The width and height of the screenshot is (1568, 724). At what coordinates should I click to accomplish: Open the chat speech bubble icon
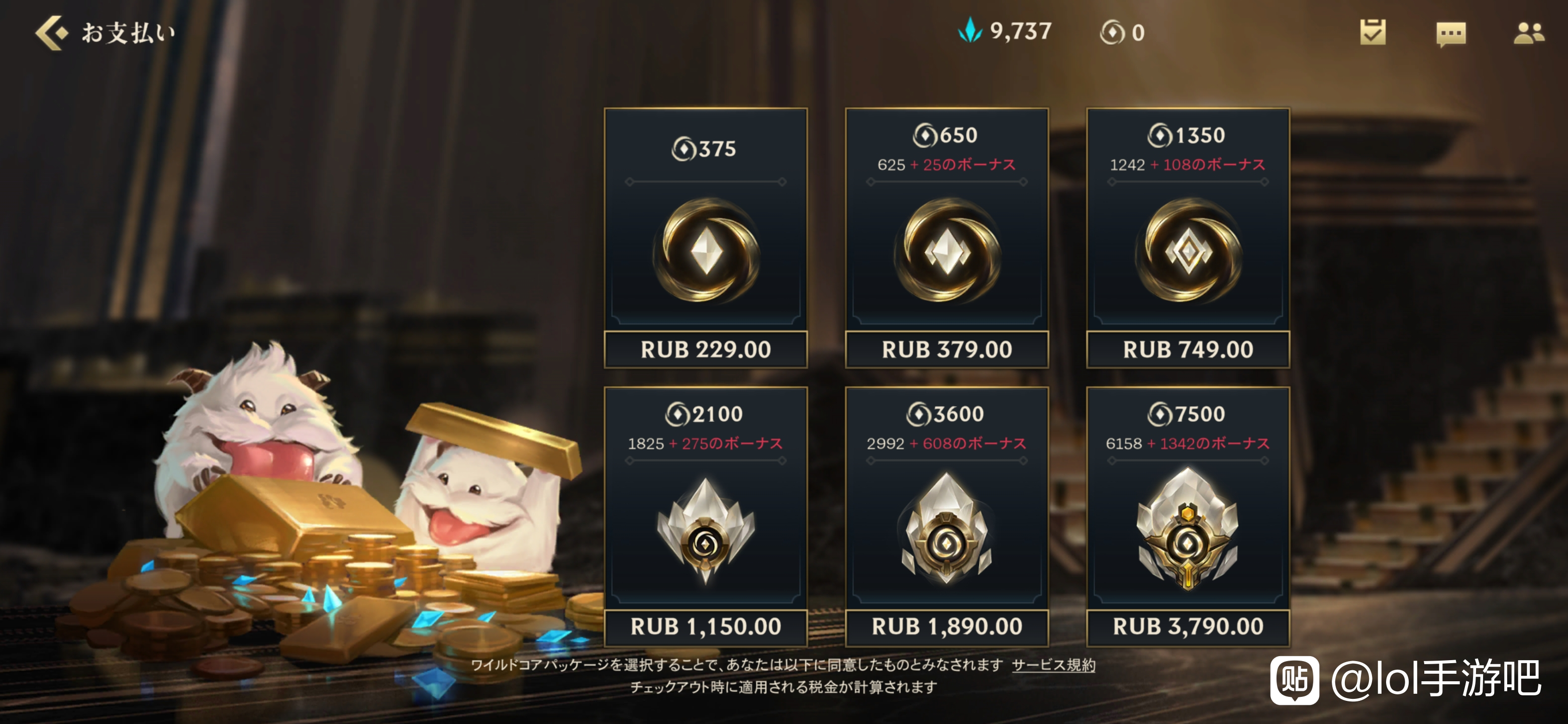(x=1450, y=34)
